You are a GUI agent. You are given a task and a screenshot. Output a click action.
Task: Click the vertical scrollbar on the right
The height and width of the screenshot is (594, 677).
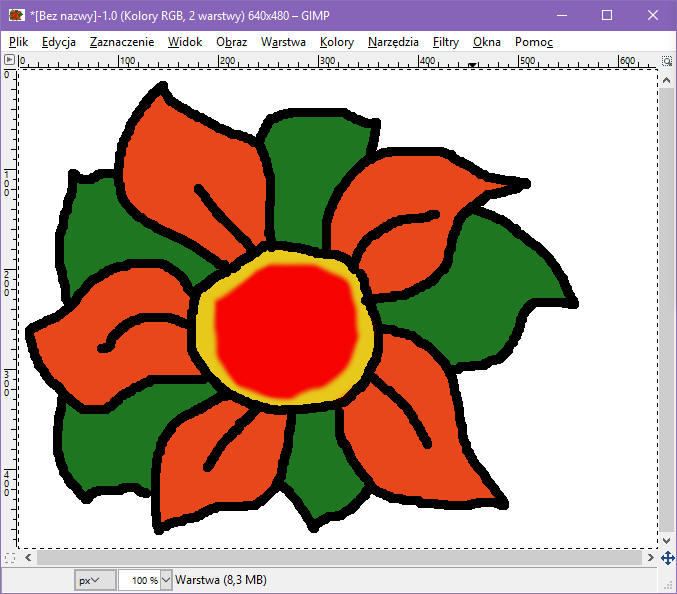[667, 300]
